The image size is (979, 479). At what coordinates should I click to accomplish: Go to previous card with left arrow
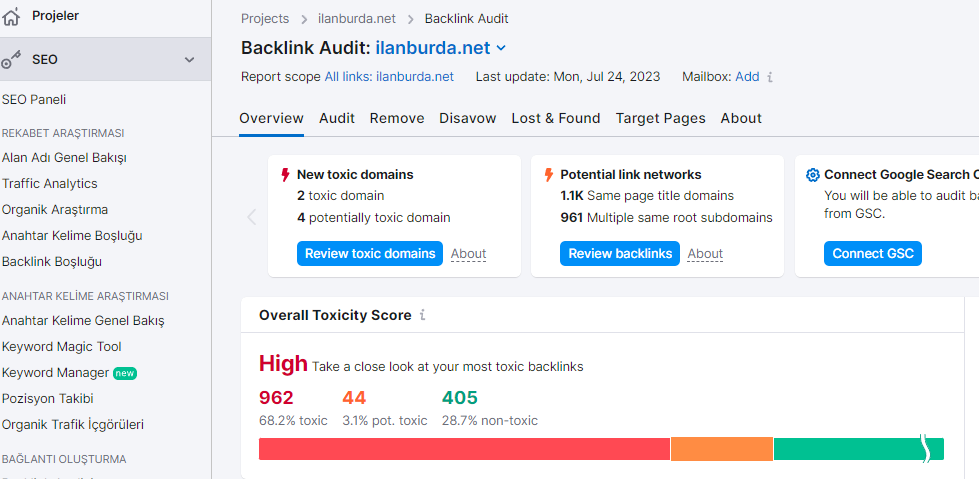pos(252,217)
